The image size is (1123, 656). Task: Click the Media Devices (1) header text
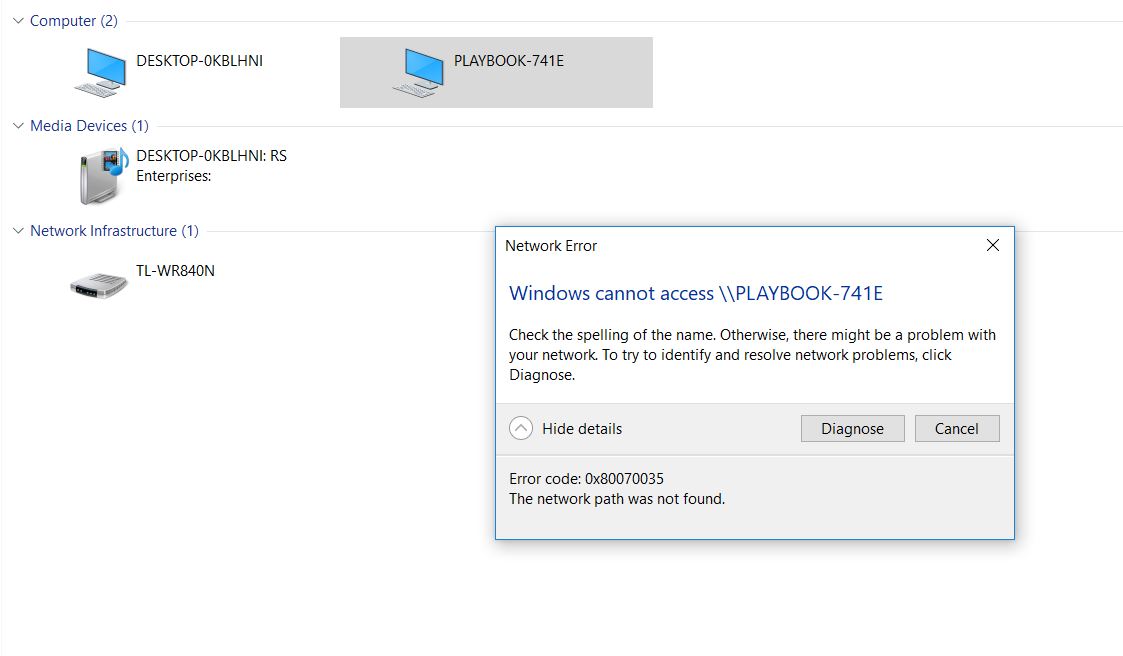click(90, 126)
